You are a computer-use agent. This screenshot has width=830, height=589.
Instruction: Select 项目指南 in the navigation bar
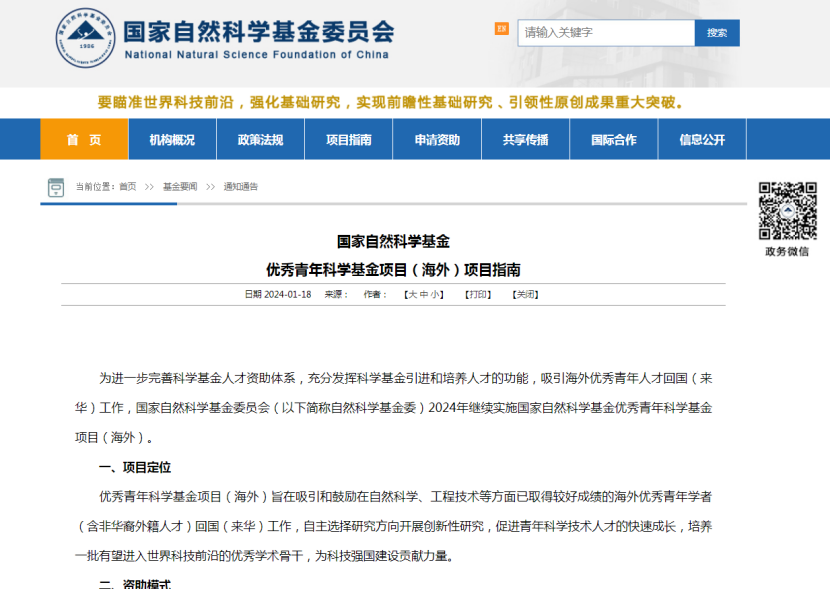coord(348,140)
